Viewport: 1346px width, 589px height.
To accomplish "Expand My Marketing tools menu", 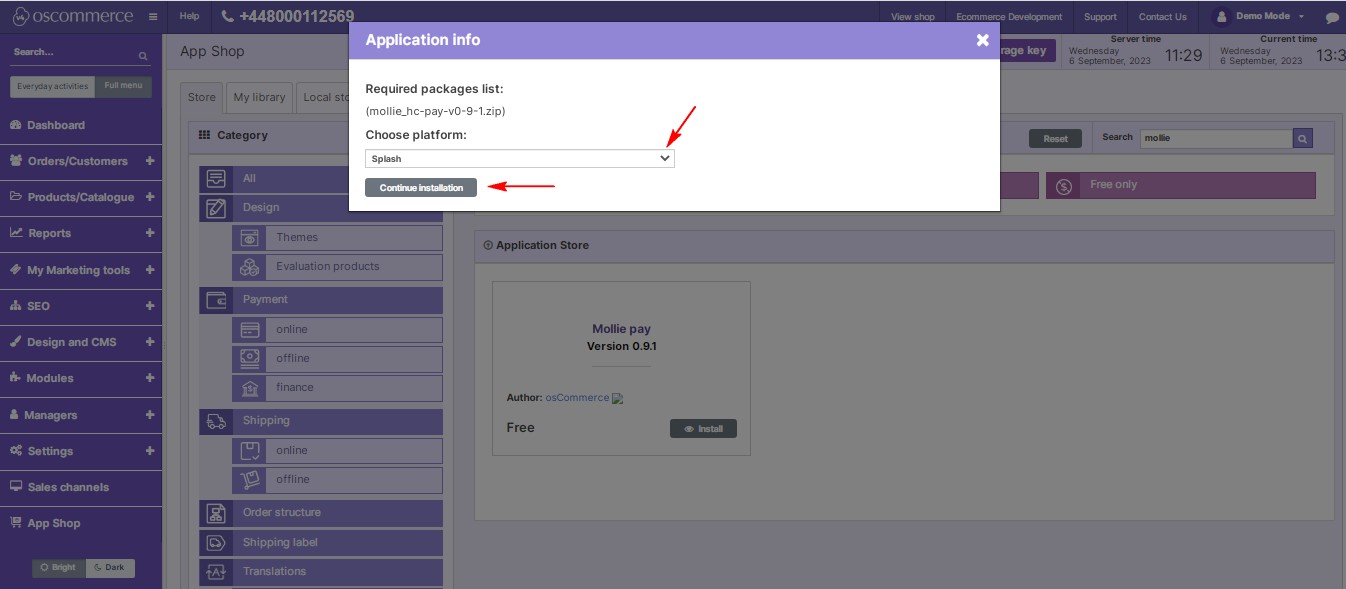I will click(150, 270).
